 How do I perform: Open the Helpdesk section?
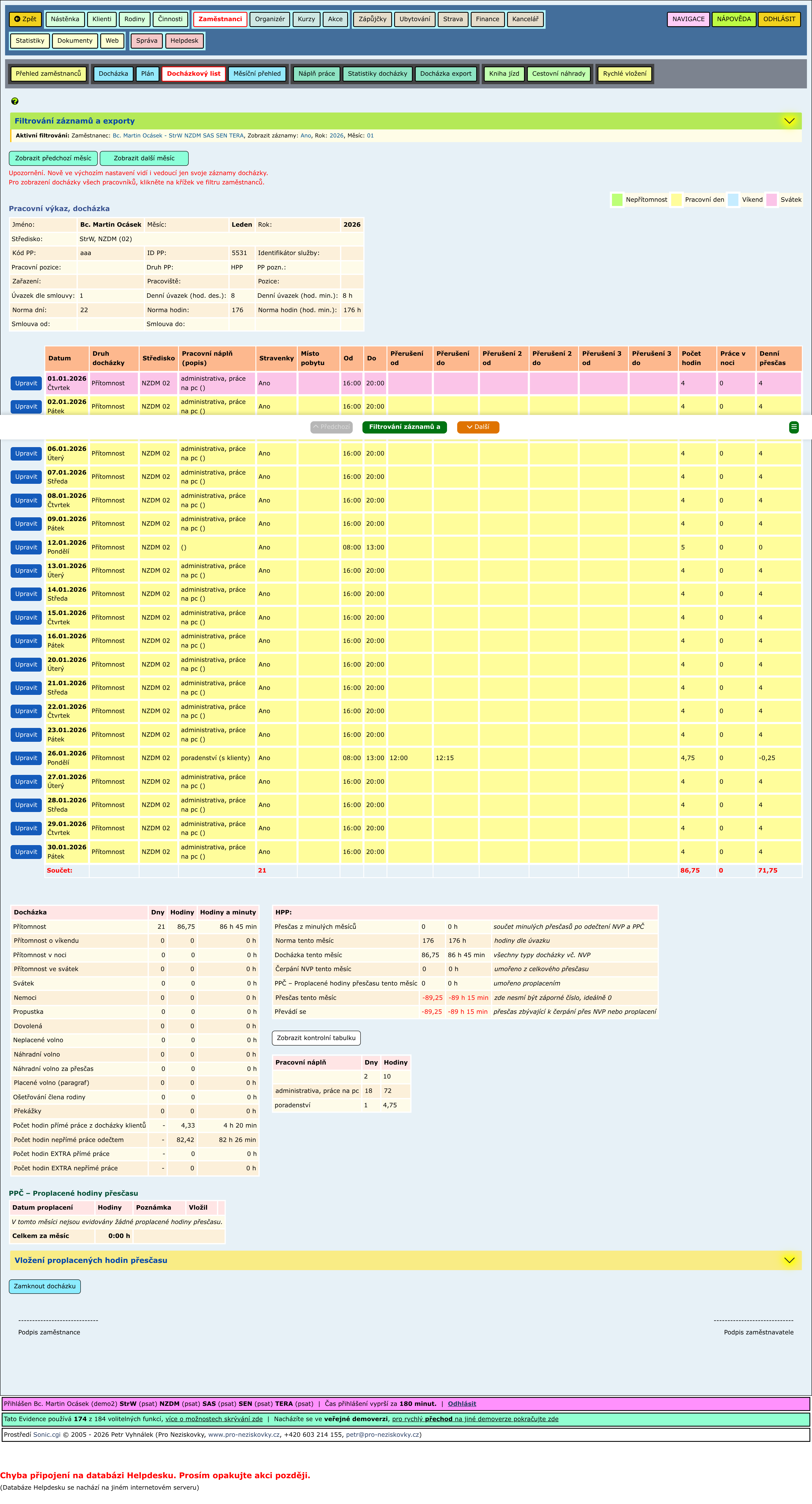[184, 41]
